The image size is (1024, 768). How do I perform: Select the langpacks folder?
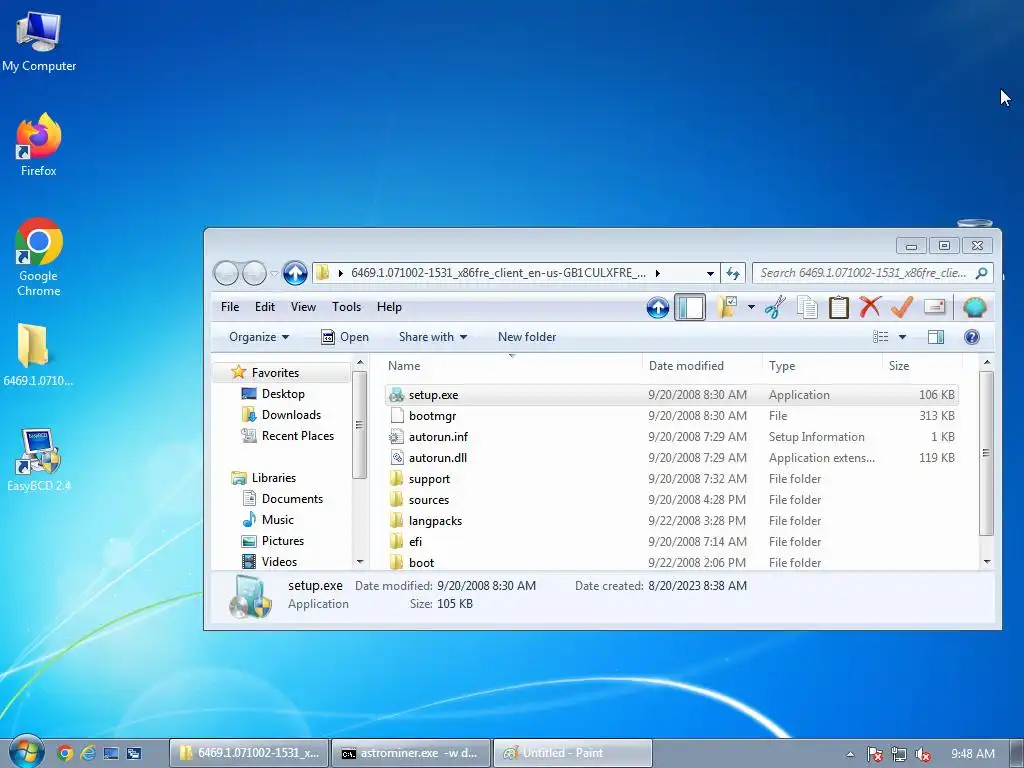click(x=435, y=520)
